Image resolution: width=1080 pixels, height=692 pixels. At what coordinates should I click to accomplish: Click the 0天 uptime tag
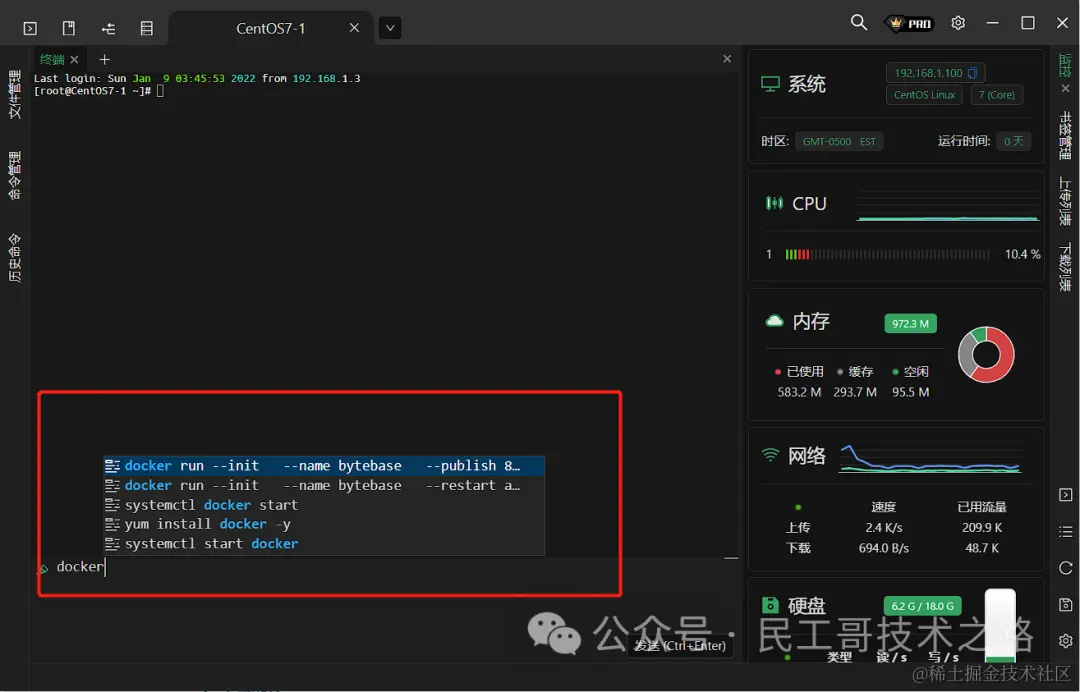(x=1013, y=142)
